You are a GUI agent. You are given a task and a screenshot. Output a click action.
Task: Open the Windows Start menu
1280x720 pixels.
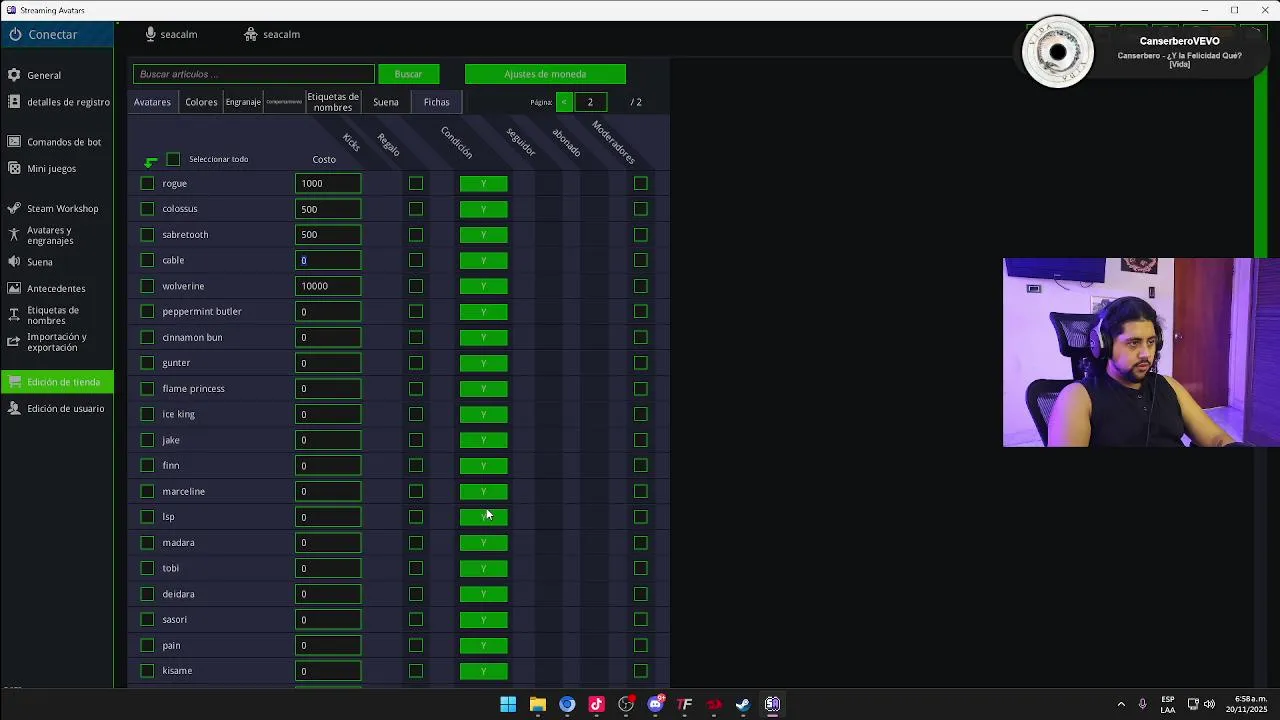pos(508,704)
